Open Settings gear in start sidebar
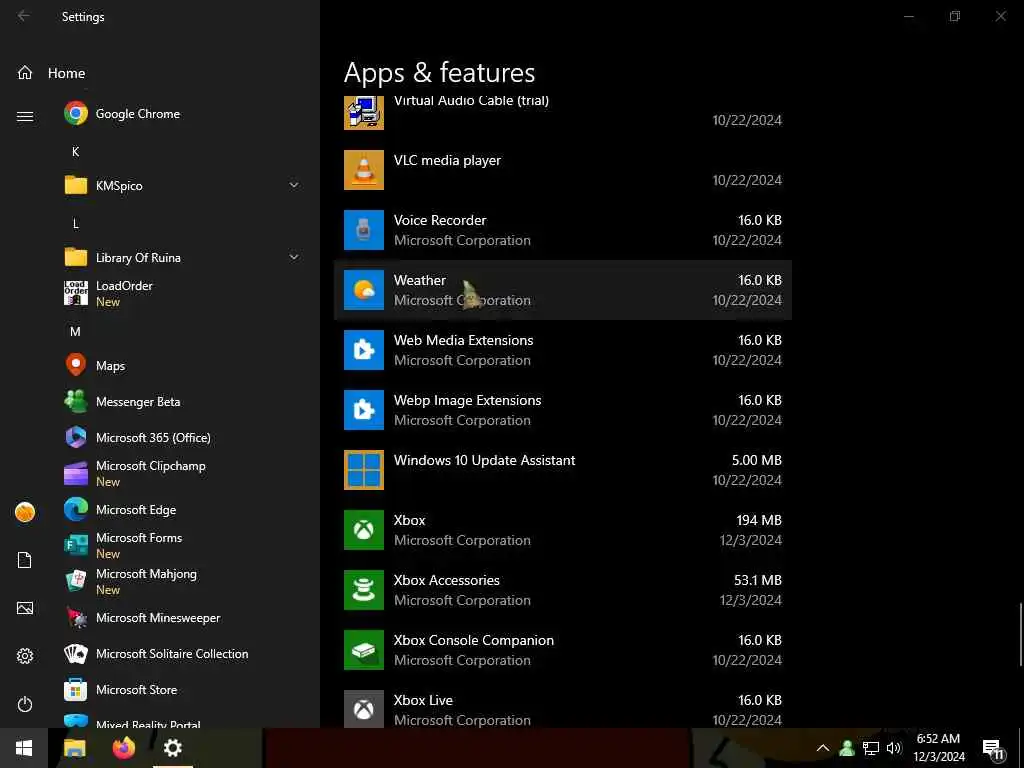 (x=25, y=656)
